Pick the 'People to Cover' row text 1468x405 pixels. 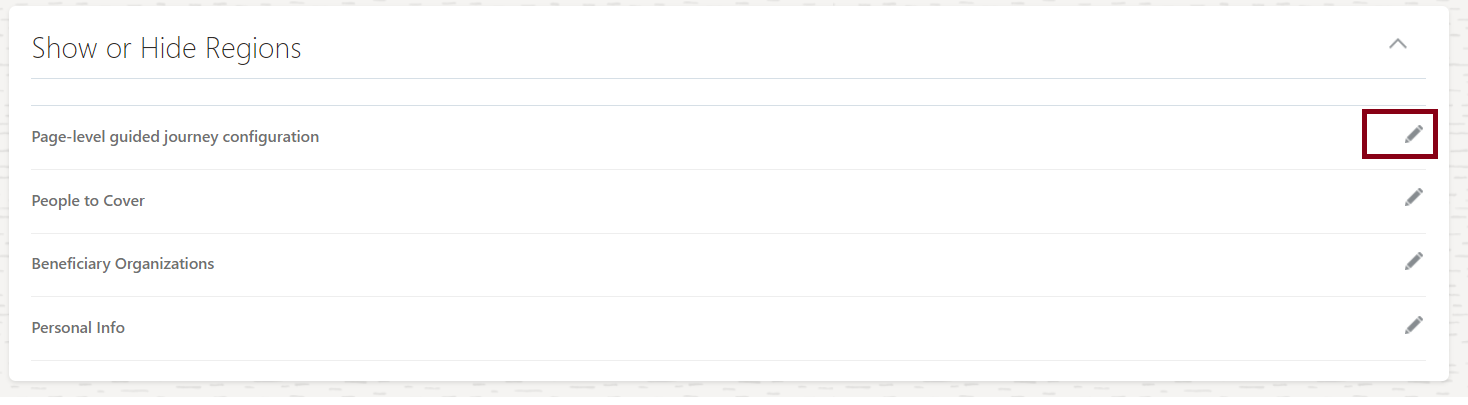[x=88, y=201]
